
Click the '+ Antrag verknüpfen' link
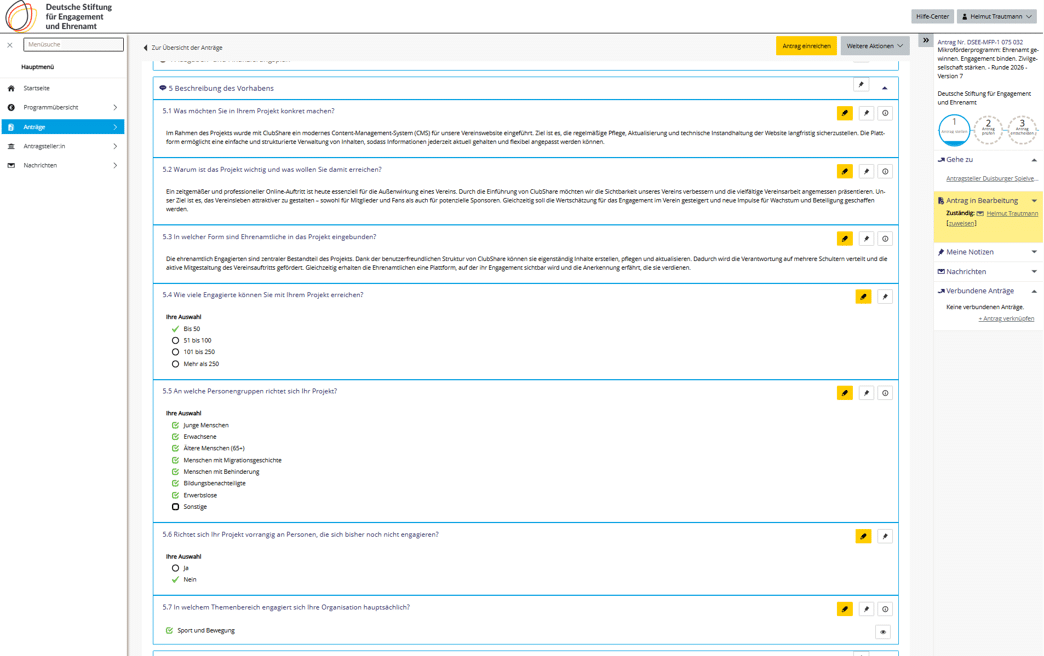(x=1006, y=319)
